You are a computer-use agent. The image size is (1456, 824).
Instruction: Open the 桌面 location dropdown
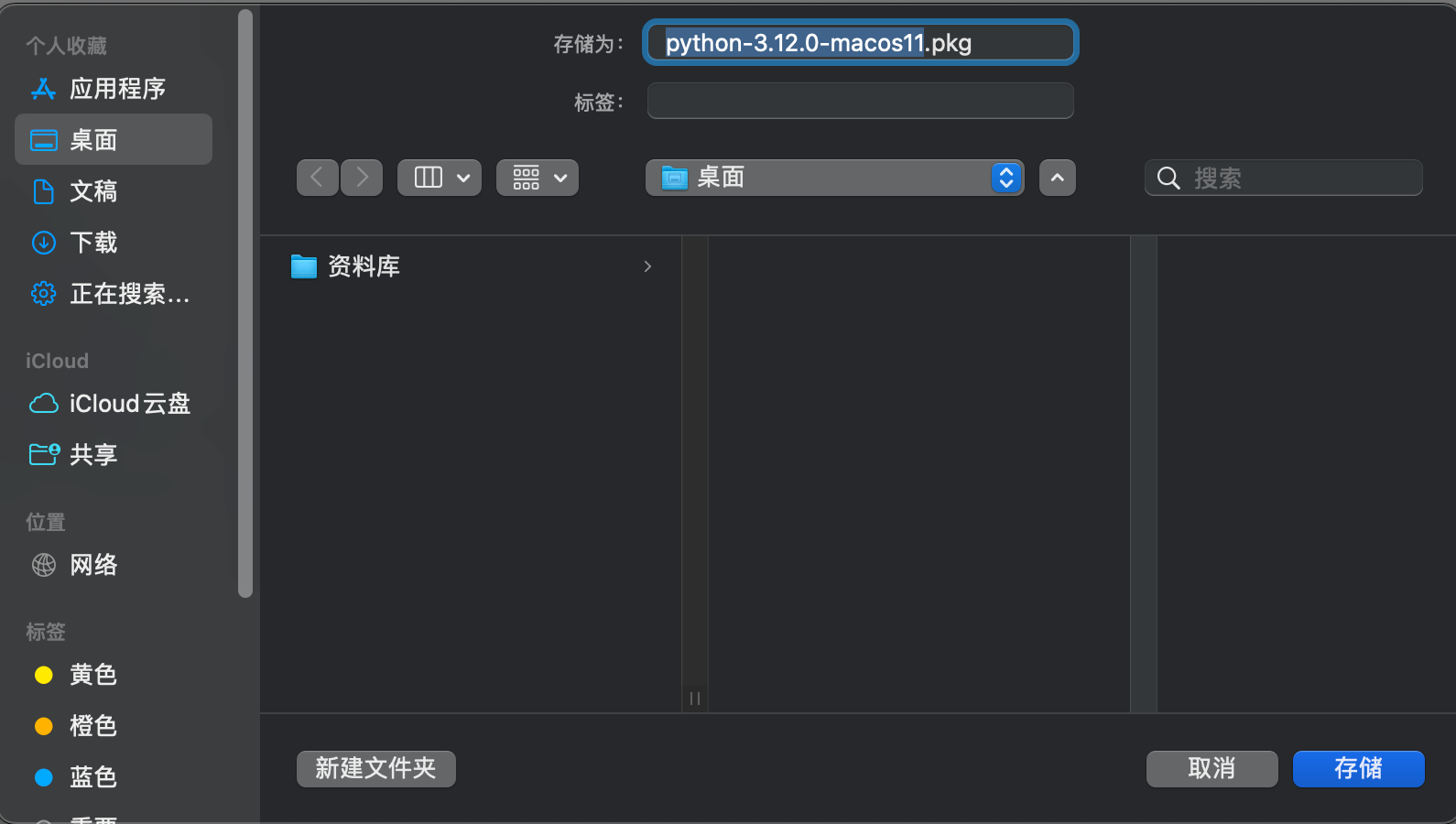point(833,177)
